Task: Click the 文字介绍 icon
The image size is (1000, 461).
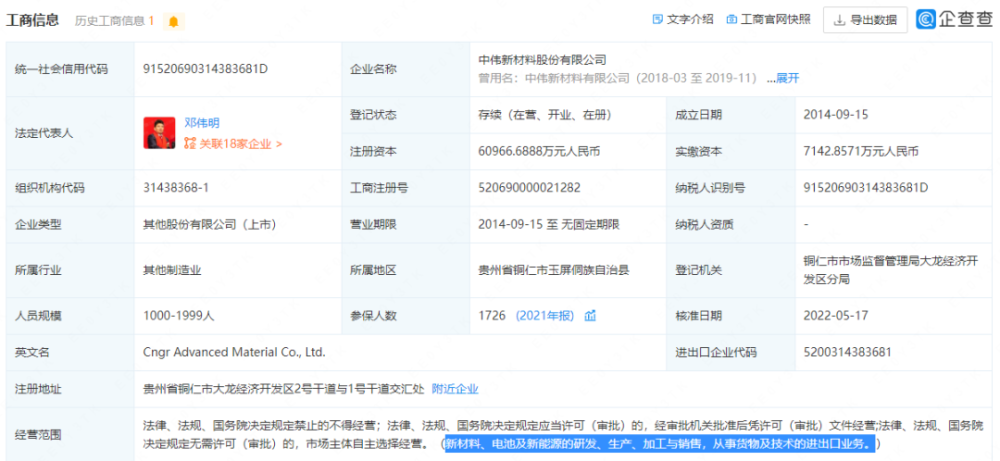Action: coord(658,20)
